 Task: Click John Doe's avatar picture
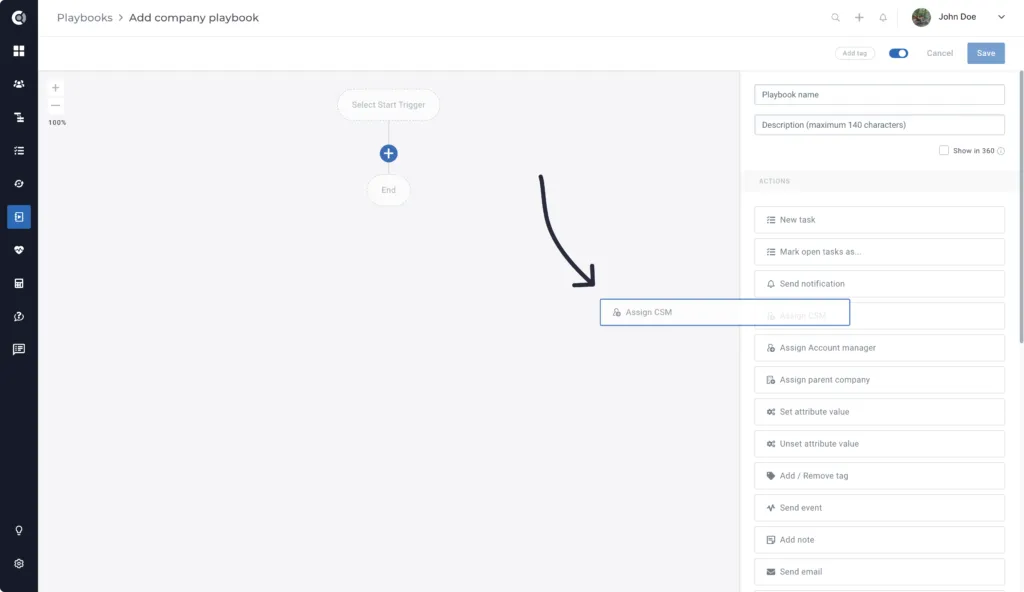pos(921,17)
